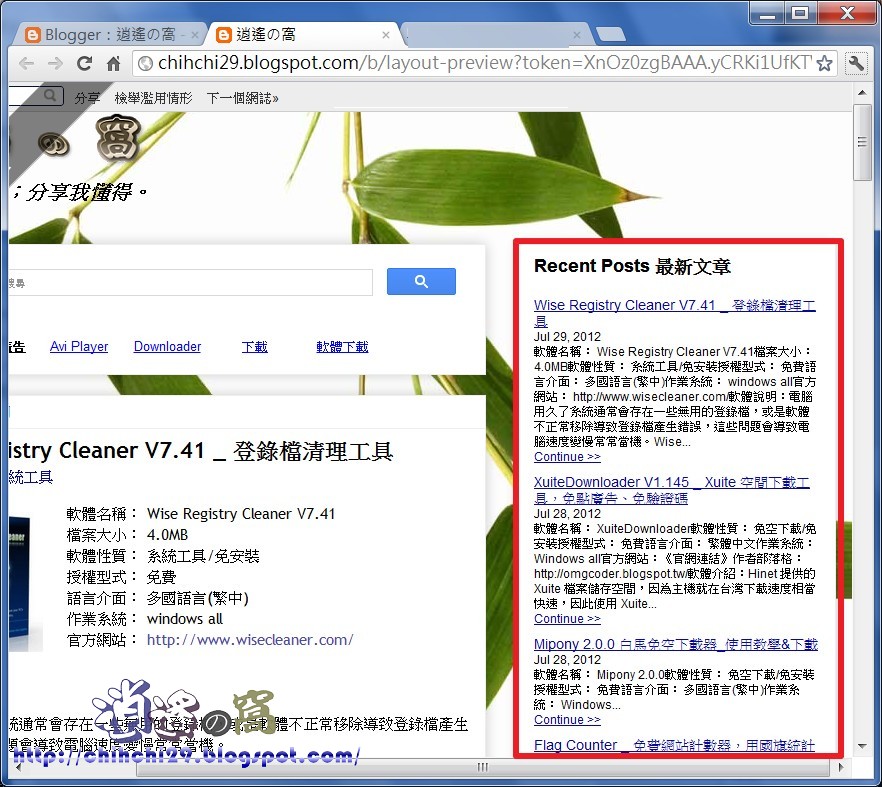Focus the blog search text box
The height and width of the screenshot is (787, 882).
click(190, 282)
